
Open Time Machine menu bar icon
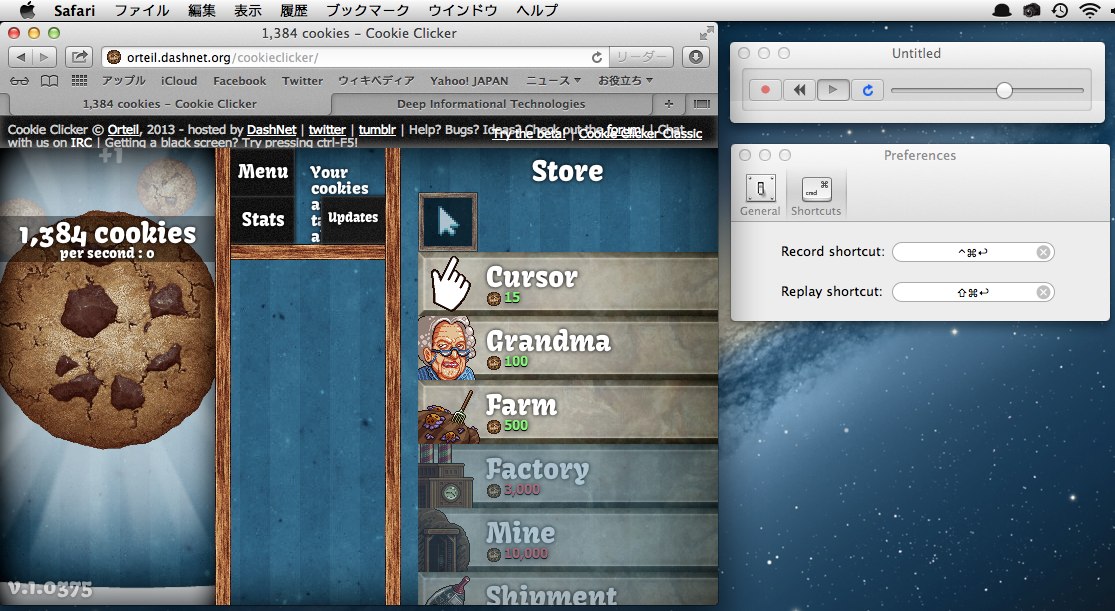click(x=1060, y=10)
